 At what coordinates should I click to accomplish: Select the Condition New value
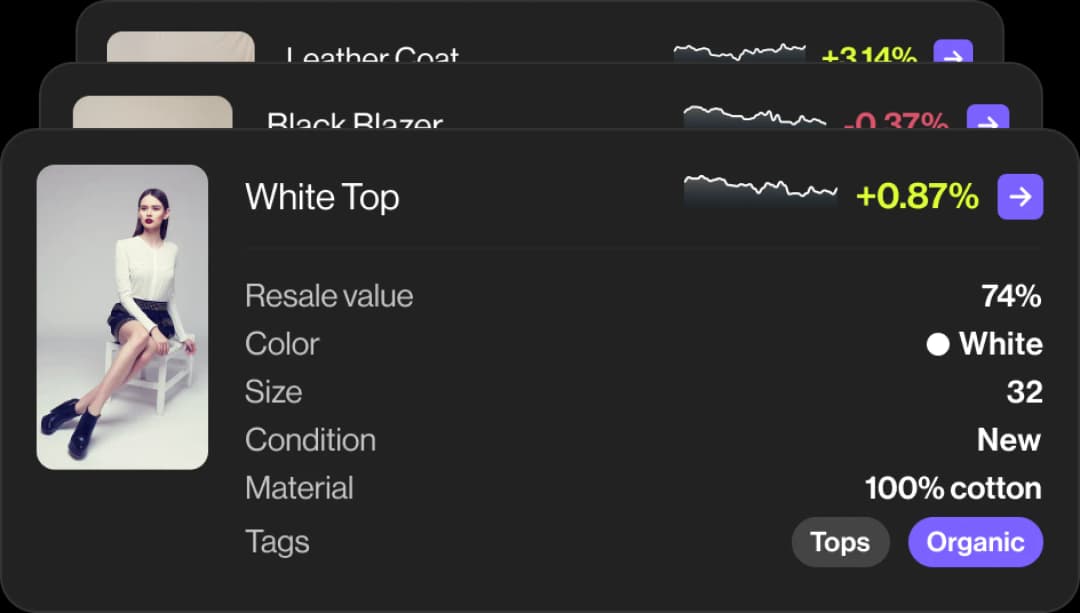pyautogui.click(x=1009, y=439)
